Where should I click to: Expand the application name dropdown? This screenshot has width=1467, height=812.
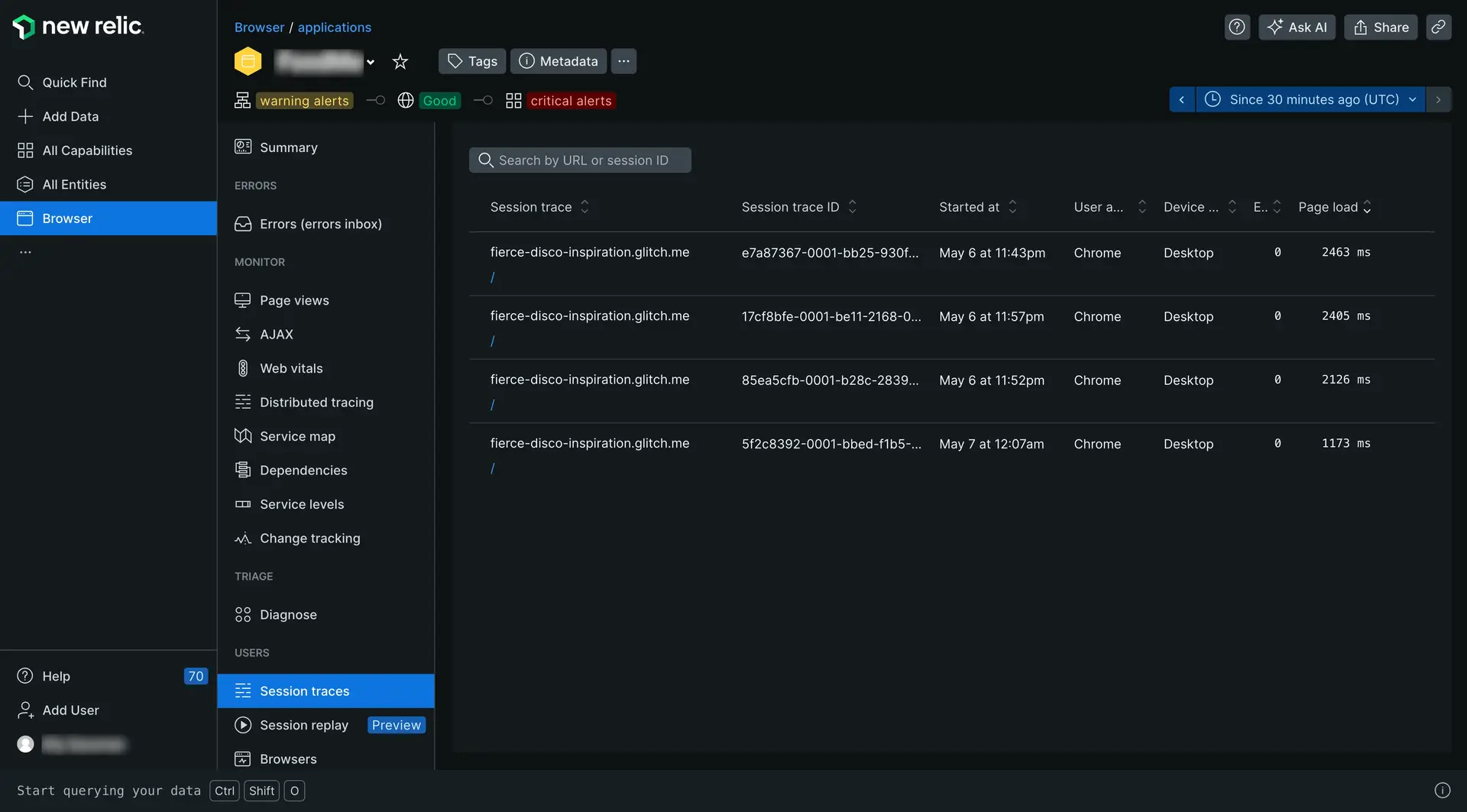(x=371, y=62)
